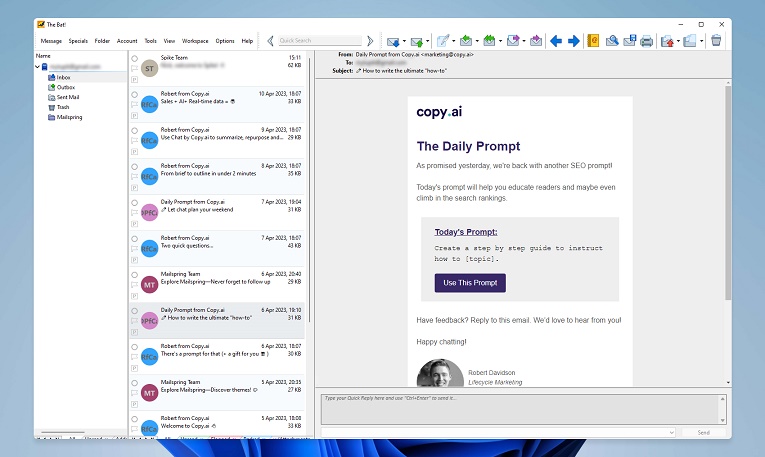Screen dimensions: 765x457
Task: Open the Address Book icon
Action: (x=593, y=41)
